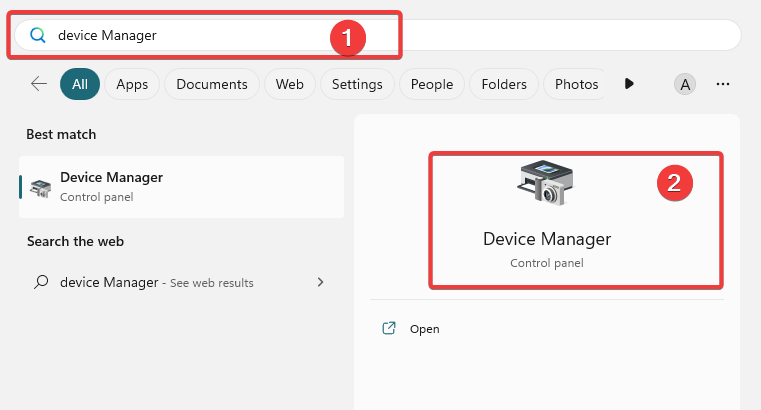Switch to the Web filter tab

point(290,84)
